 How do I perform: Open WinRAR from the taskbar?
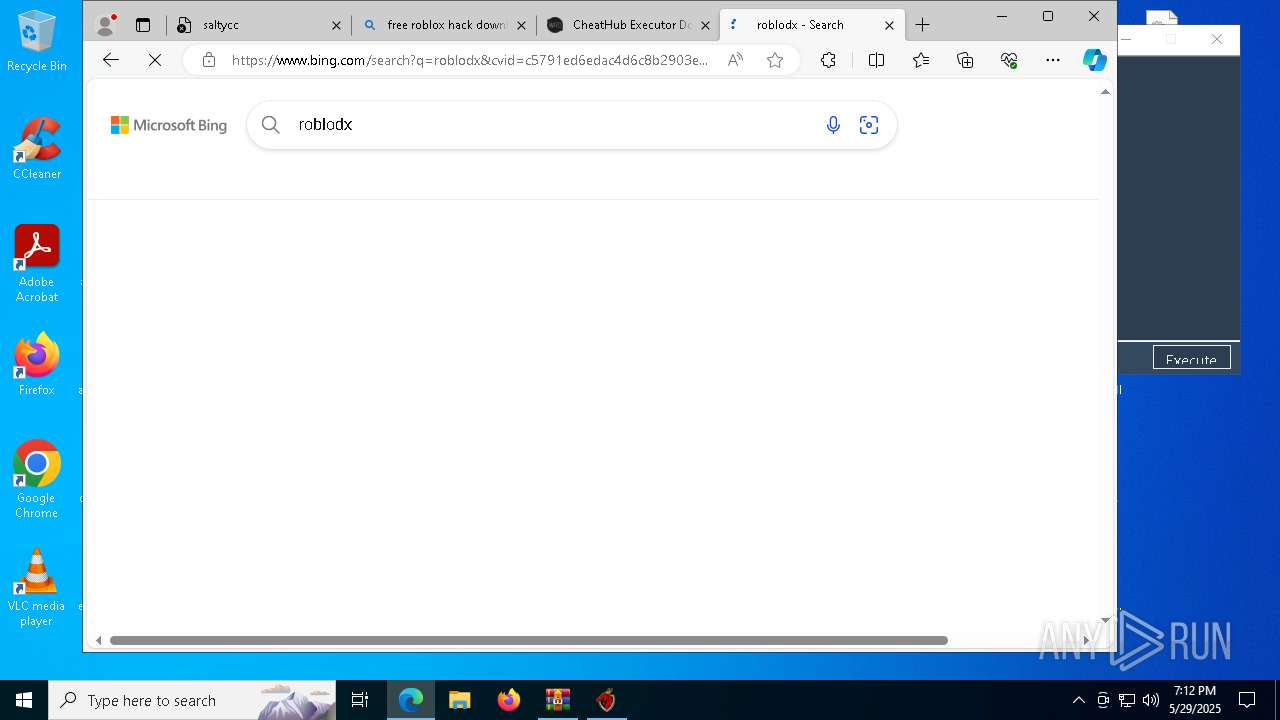(x=557, y=700)
